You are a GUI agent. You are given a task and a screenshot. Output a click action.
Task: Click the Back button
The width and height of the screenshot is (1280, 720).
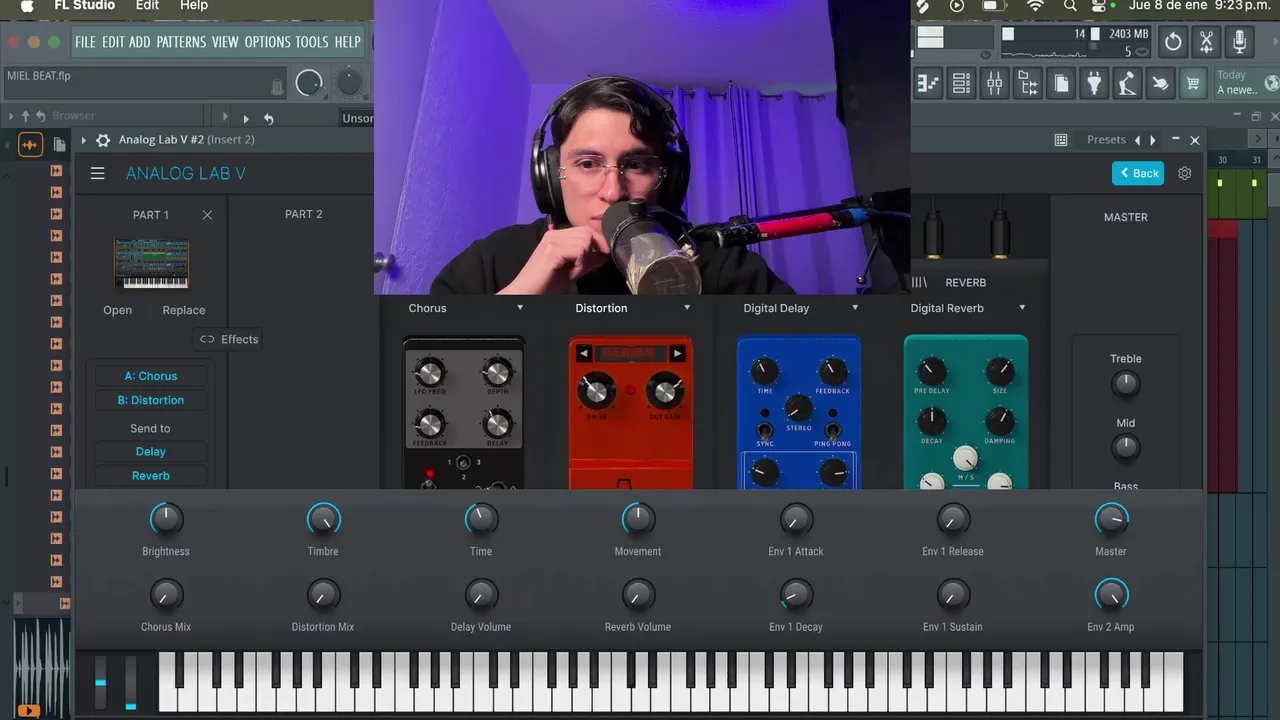(x=1138, y=173)
